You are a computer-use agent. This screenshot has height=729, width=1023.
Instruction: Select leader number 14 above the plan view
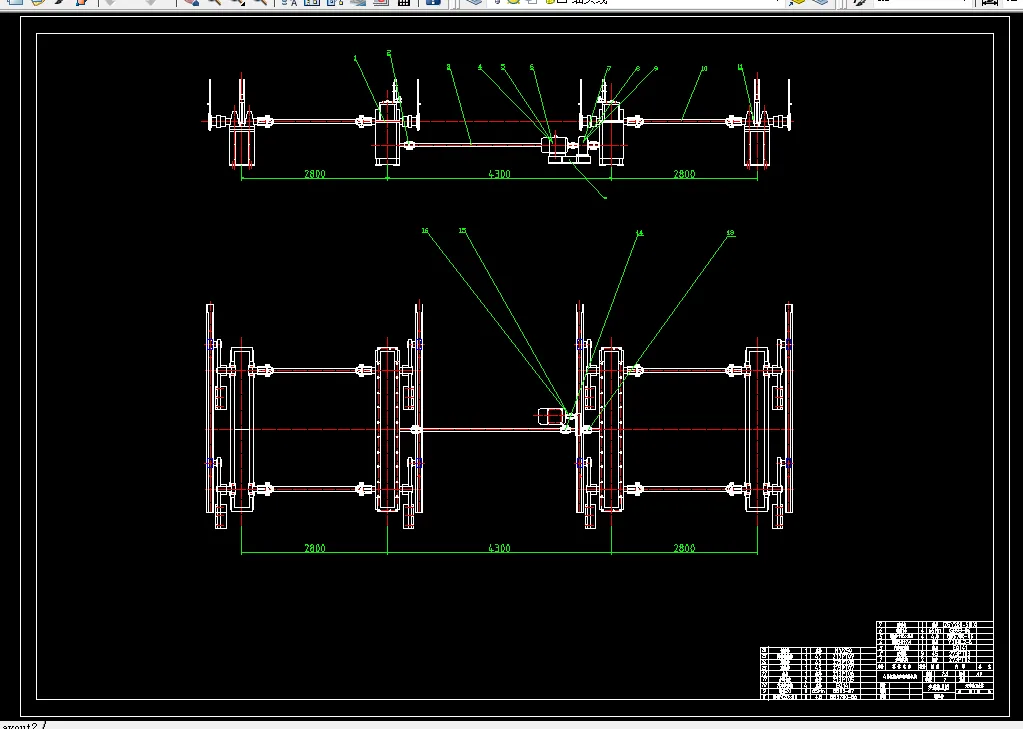[x=639, y=232]
